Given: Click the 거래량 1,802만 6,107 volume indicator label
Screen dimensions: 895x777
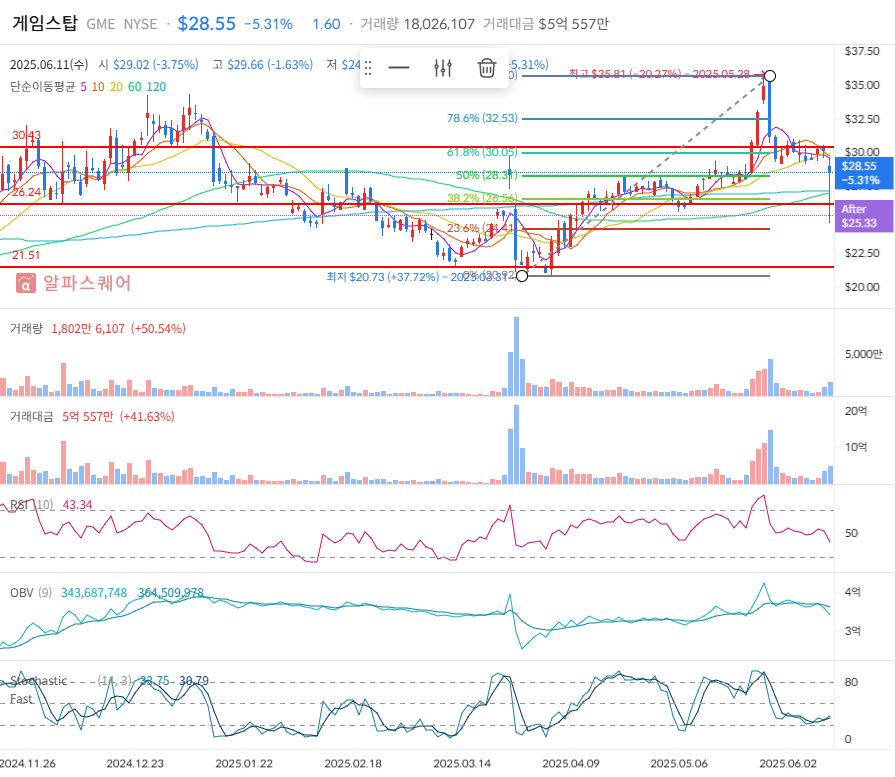Looking at the screenshot, I should [x=67, y=329].
